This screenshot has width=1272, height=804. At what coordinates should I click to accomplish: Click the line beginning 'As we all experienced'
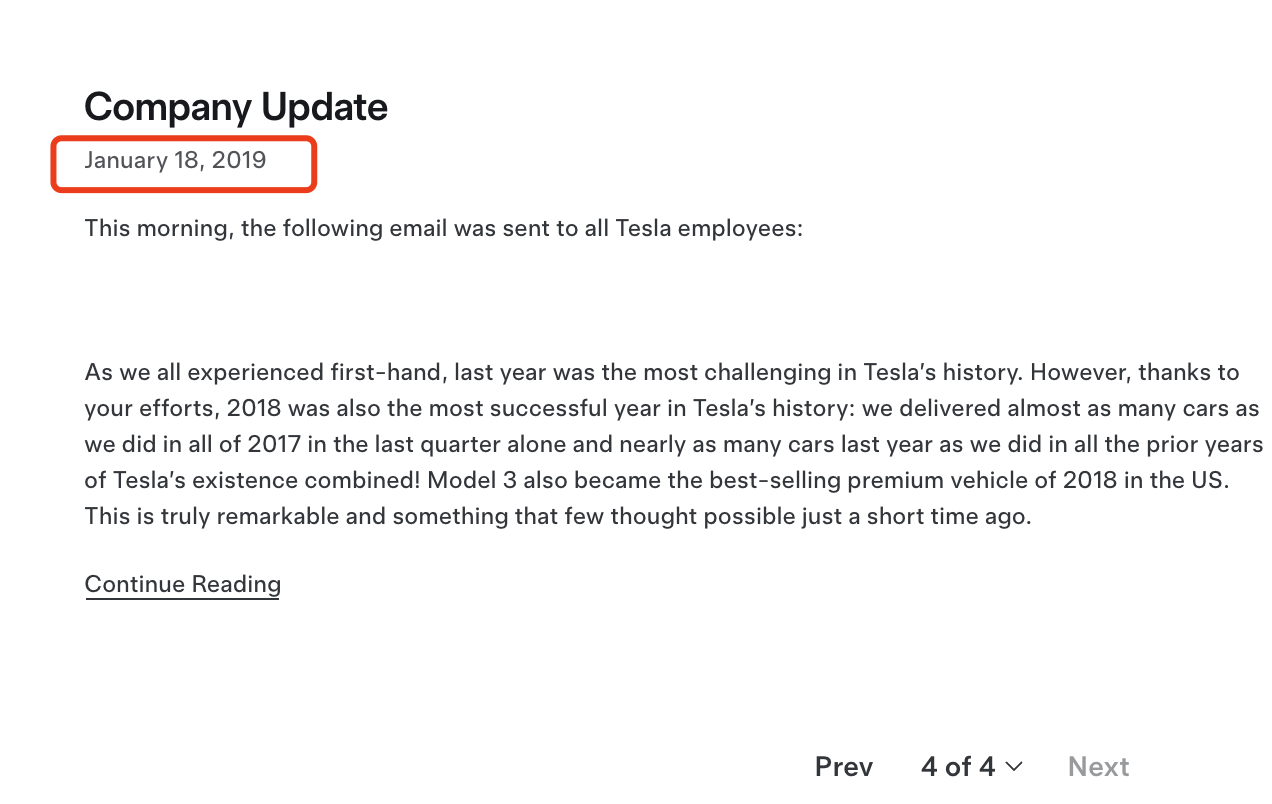(662, 372)
